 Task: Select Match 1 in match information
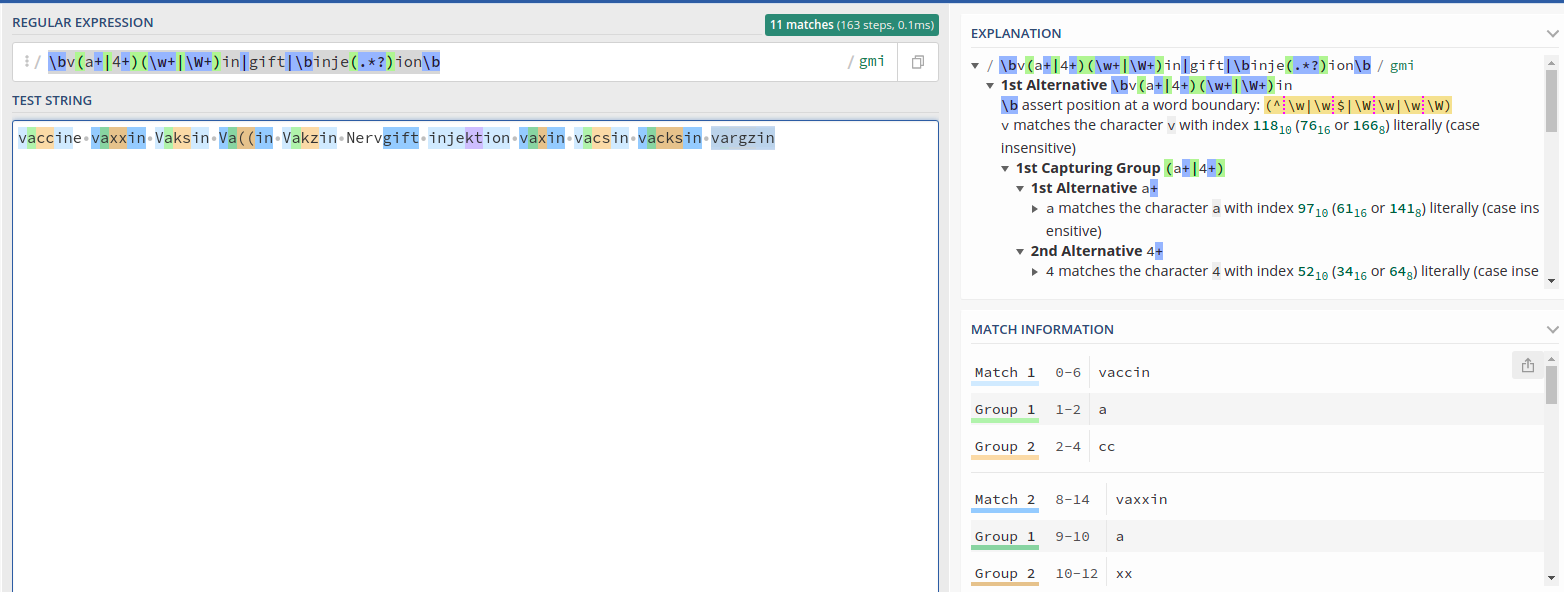coord(1003,371)
